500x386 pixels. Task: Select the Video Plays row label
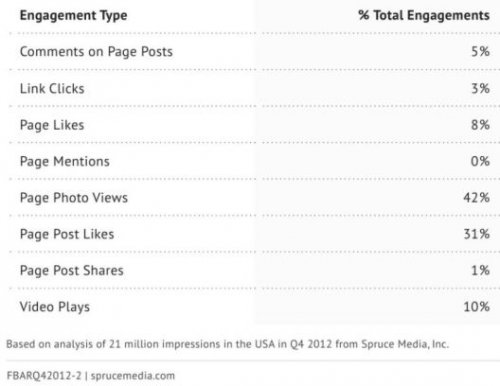click(55, 307)
